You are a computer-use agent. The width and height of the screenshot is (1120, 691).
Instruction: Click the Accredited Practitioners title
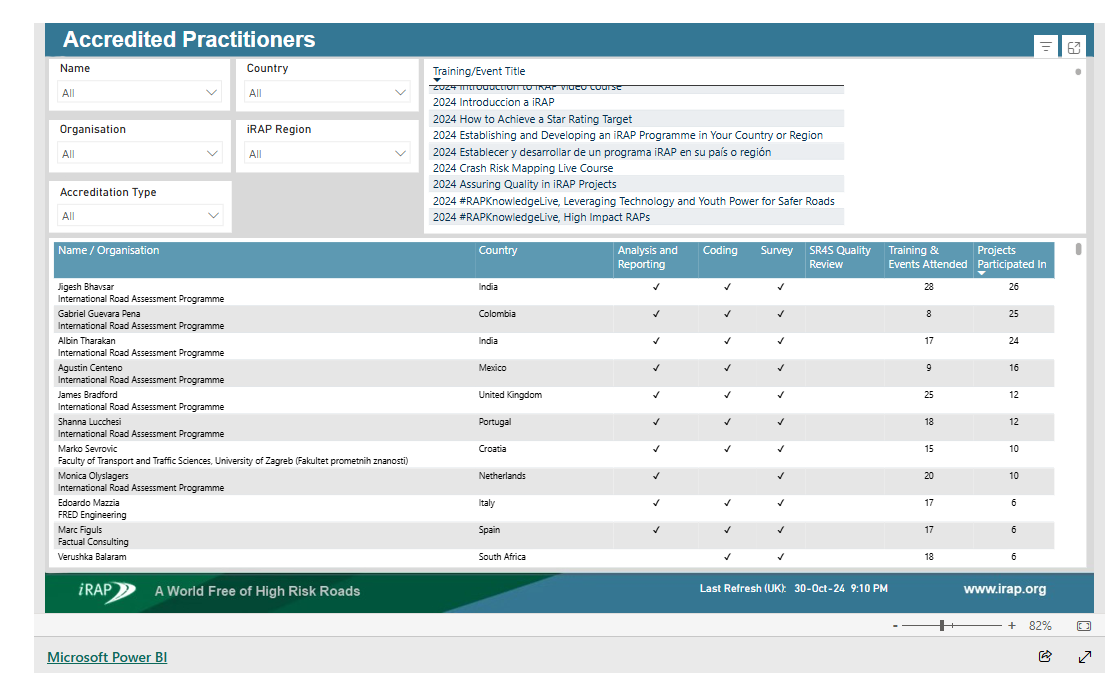coord(189,39)
